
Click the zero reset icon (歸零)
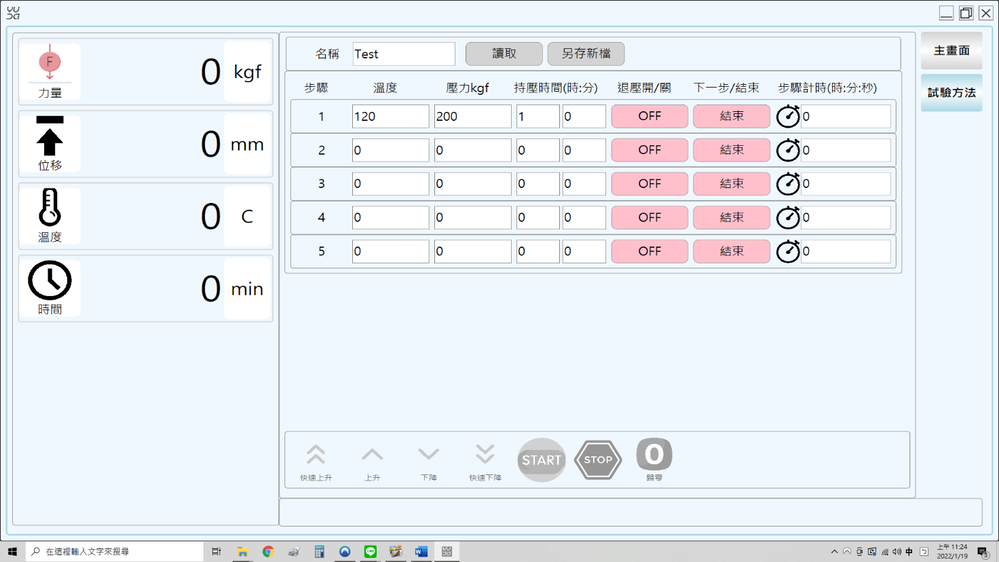click(654, 456)
